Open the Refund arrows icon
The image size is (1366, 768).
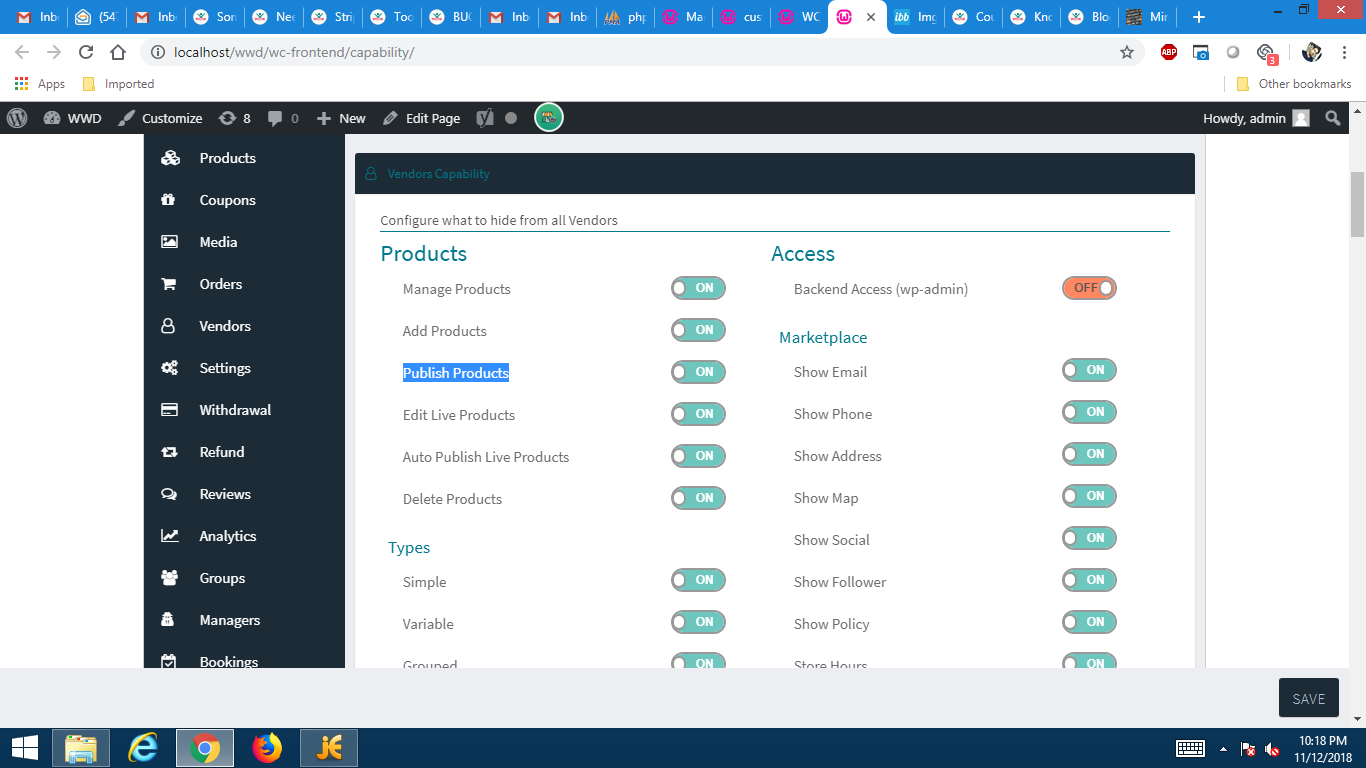pyautogui.click(x=169, y=452)
